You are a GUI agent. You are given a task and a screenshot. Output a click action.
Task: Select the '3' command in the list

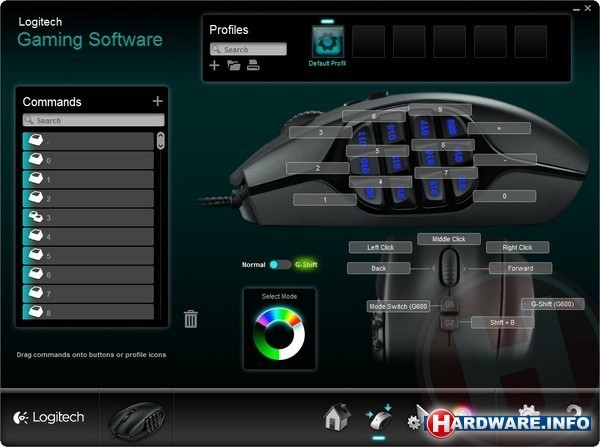click(88, 217)
